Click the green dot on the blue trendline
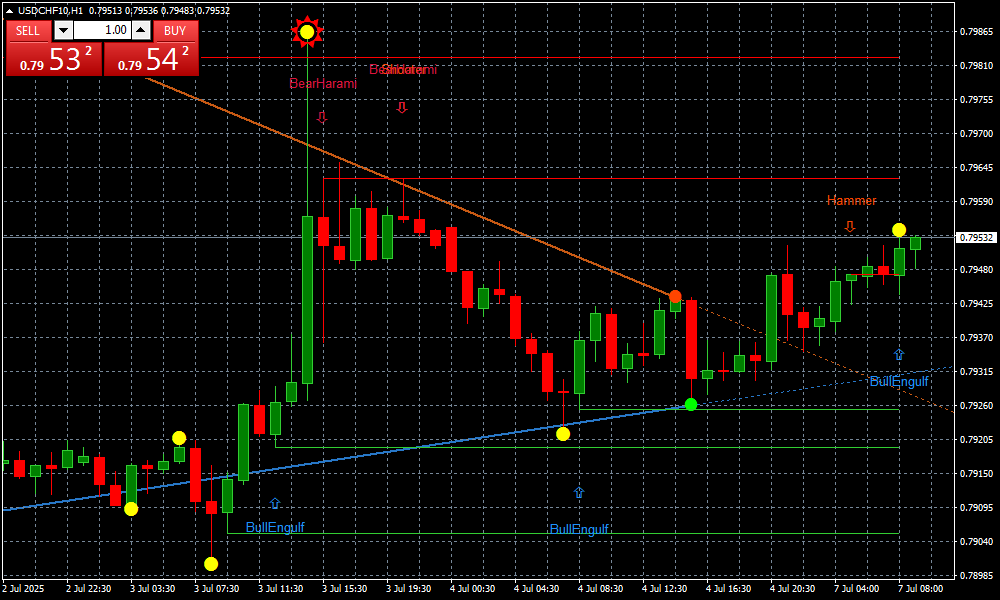The width and height of the screenshot is (1000, 600). pyautogui.click(x=691, y=404)
